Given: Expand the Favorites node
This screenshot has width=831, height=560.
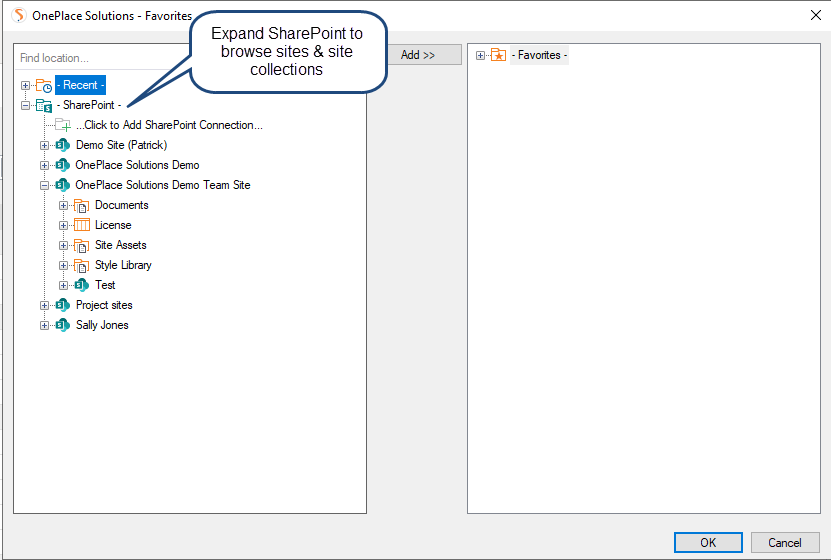Looking at the screenshot, I should (x=480, y=56).
